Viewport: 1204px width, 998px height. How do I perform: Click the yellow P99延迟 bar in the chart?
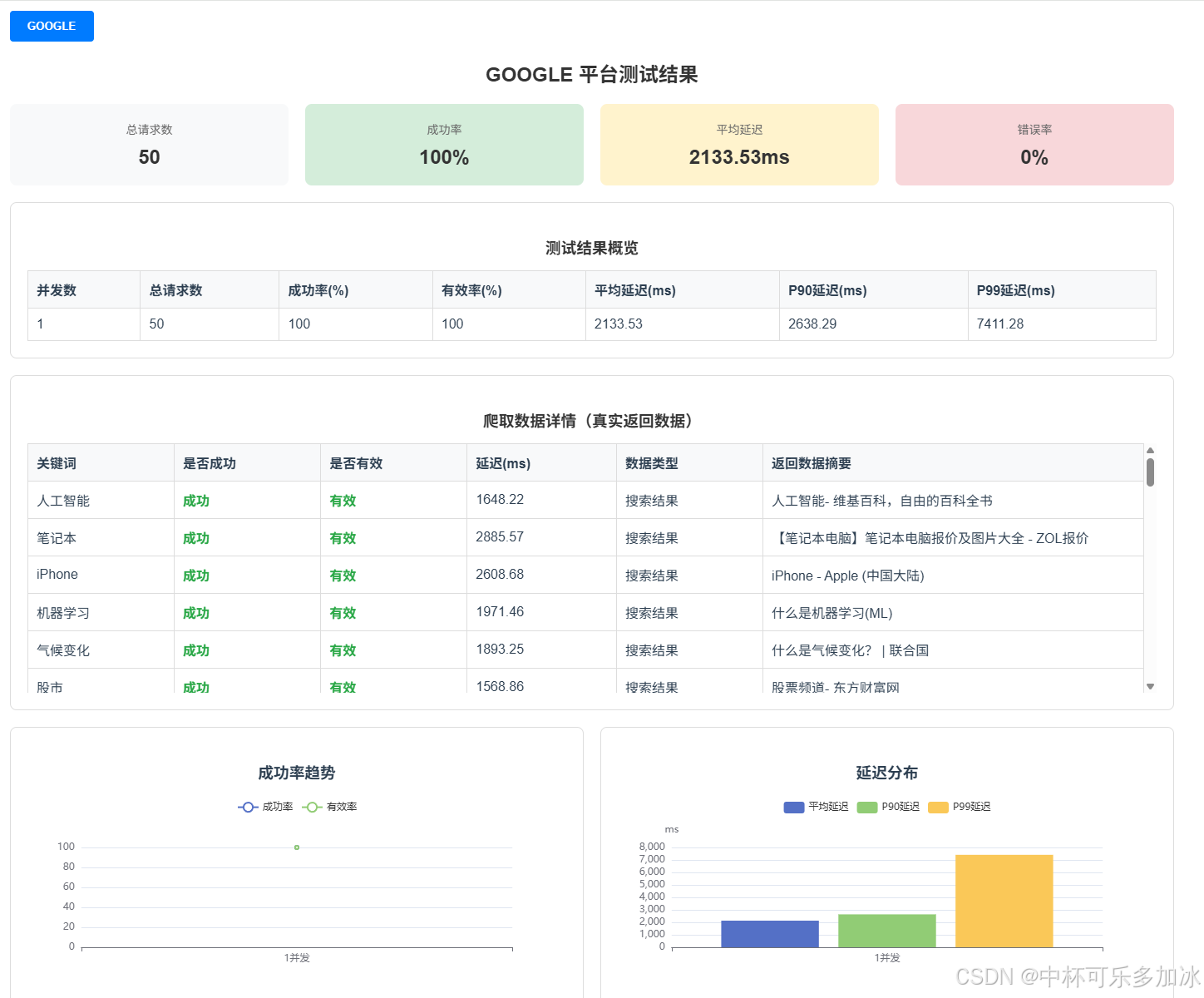1004,901
